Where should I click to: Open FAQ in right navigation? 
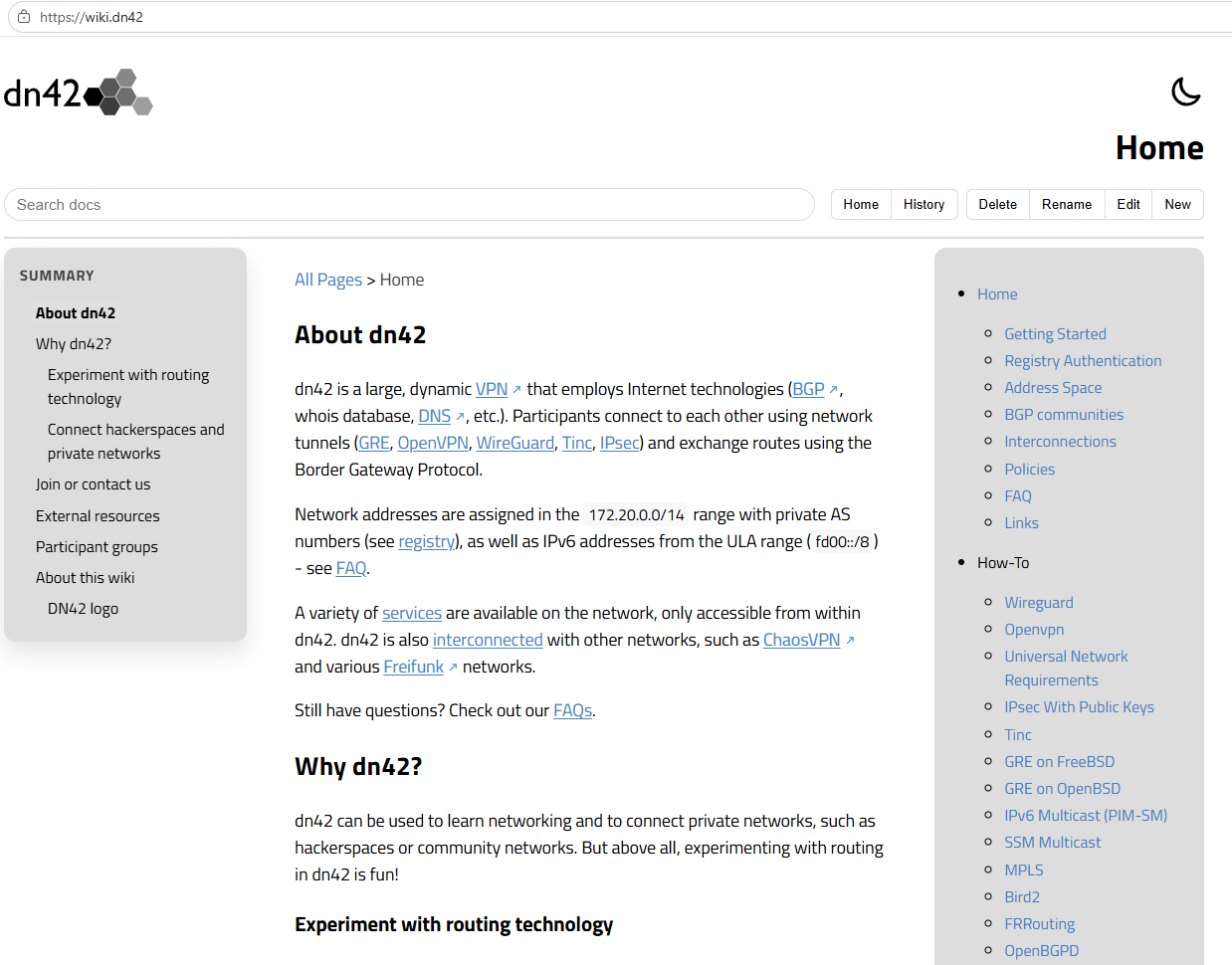click(x=1018, y=496)
